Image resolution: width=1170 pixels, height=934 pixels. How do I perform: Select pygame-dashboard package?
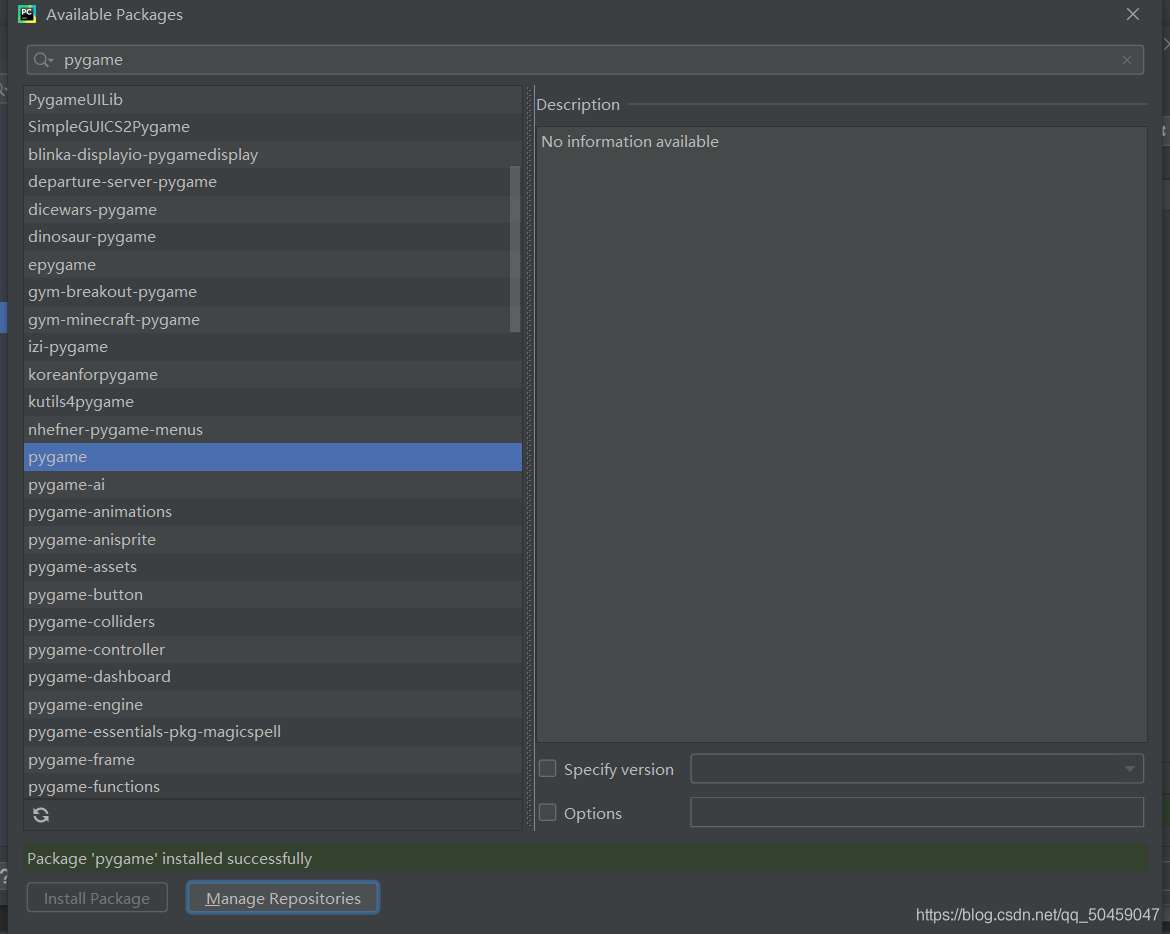273,677
